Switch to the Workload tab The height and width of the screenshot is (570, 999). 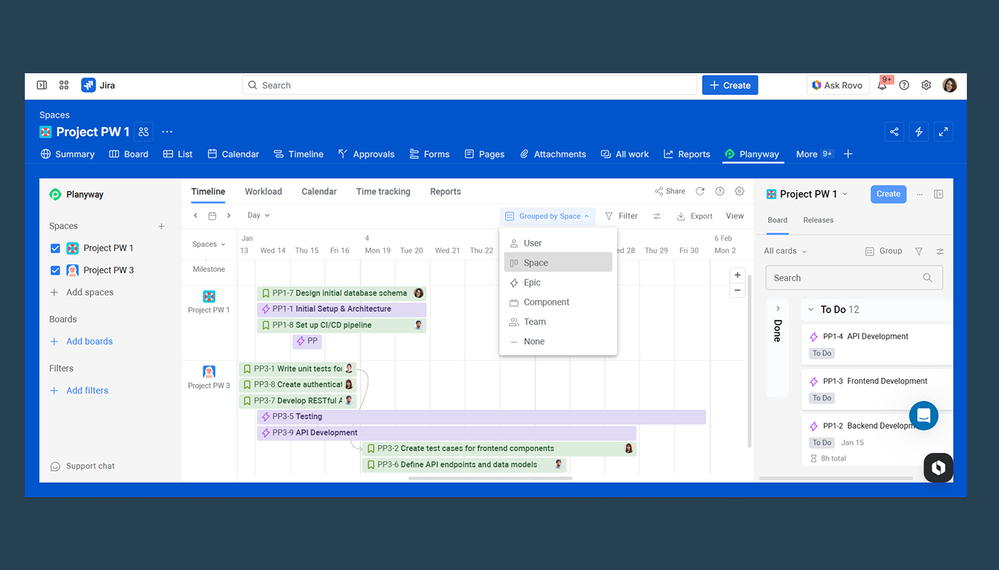263,192
